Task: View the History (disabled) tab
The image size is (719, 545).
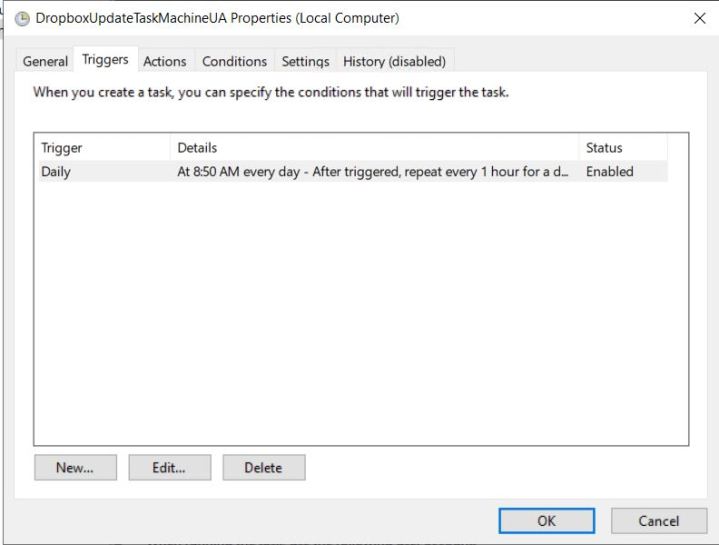Action: pos(394,61)
